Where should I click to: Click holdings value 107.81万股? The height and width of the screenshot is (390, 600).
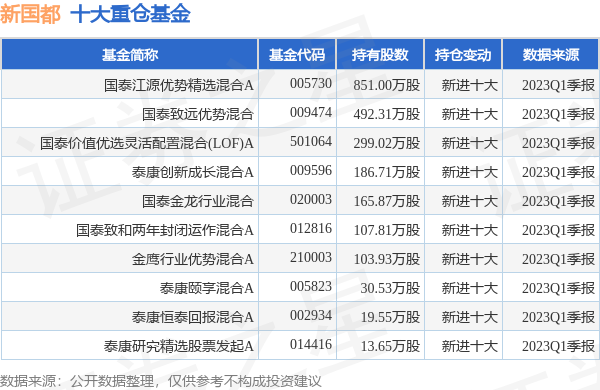pyautogui.click(x=386, y=230)
